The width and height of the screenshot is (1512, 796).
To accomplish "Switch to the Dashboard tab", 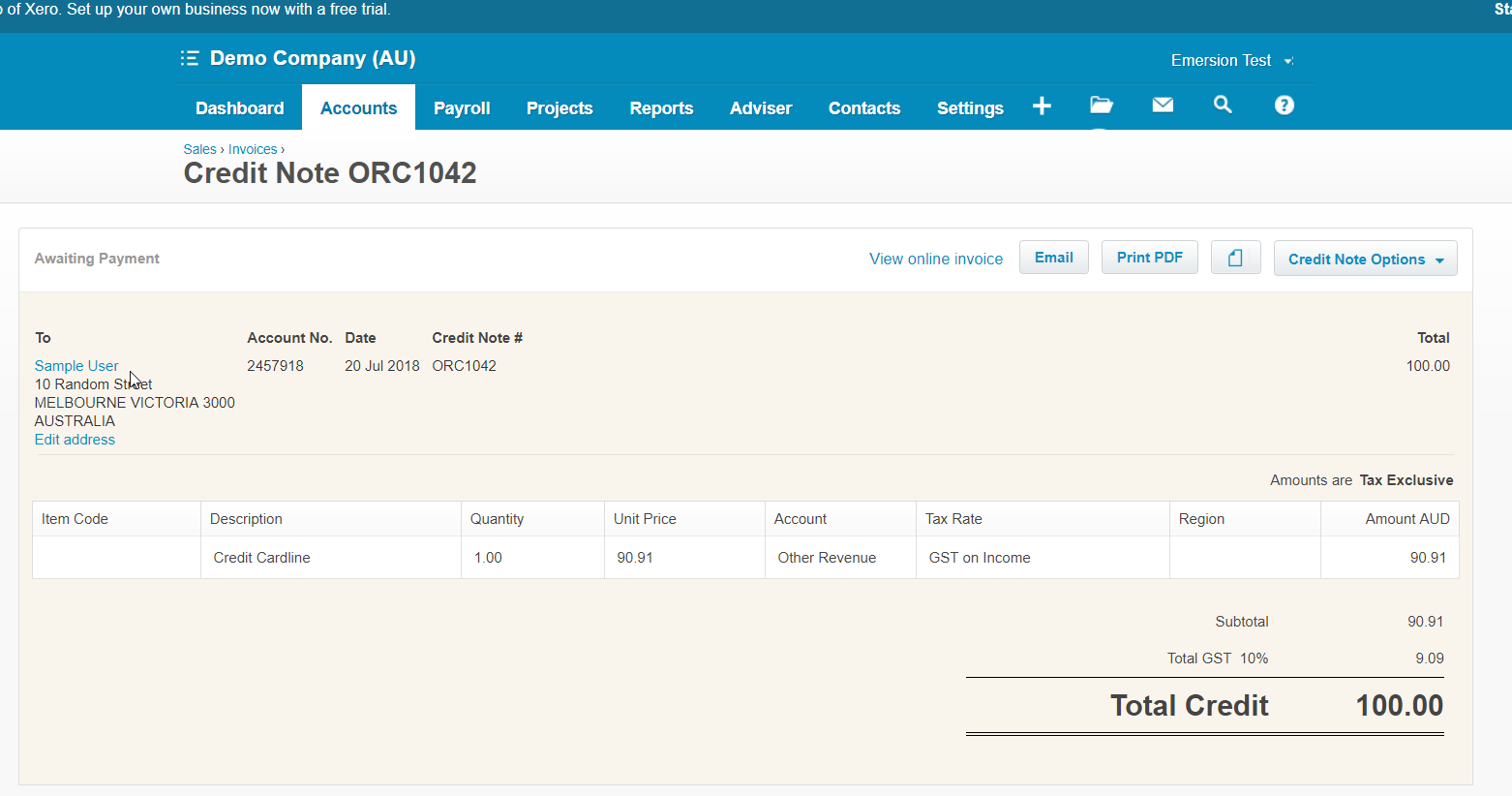I will coord(239,108).
